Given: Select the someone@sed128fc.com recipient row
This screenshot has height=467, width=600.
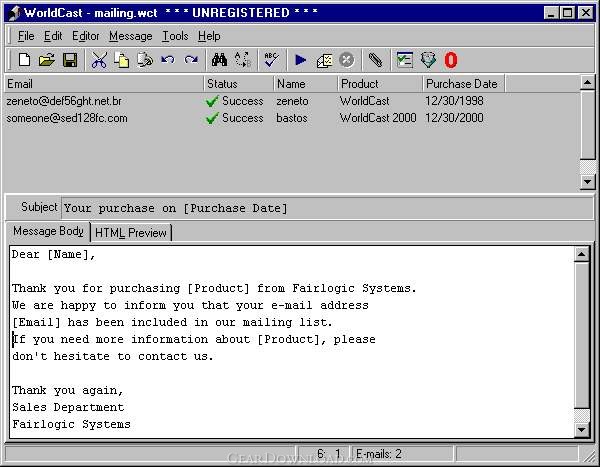Looking at the screenshot, I should [x=292, y=118].
